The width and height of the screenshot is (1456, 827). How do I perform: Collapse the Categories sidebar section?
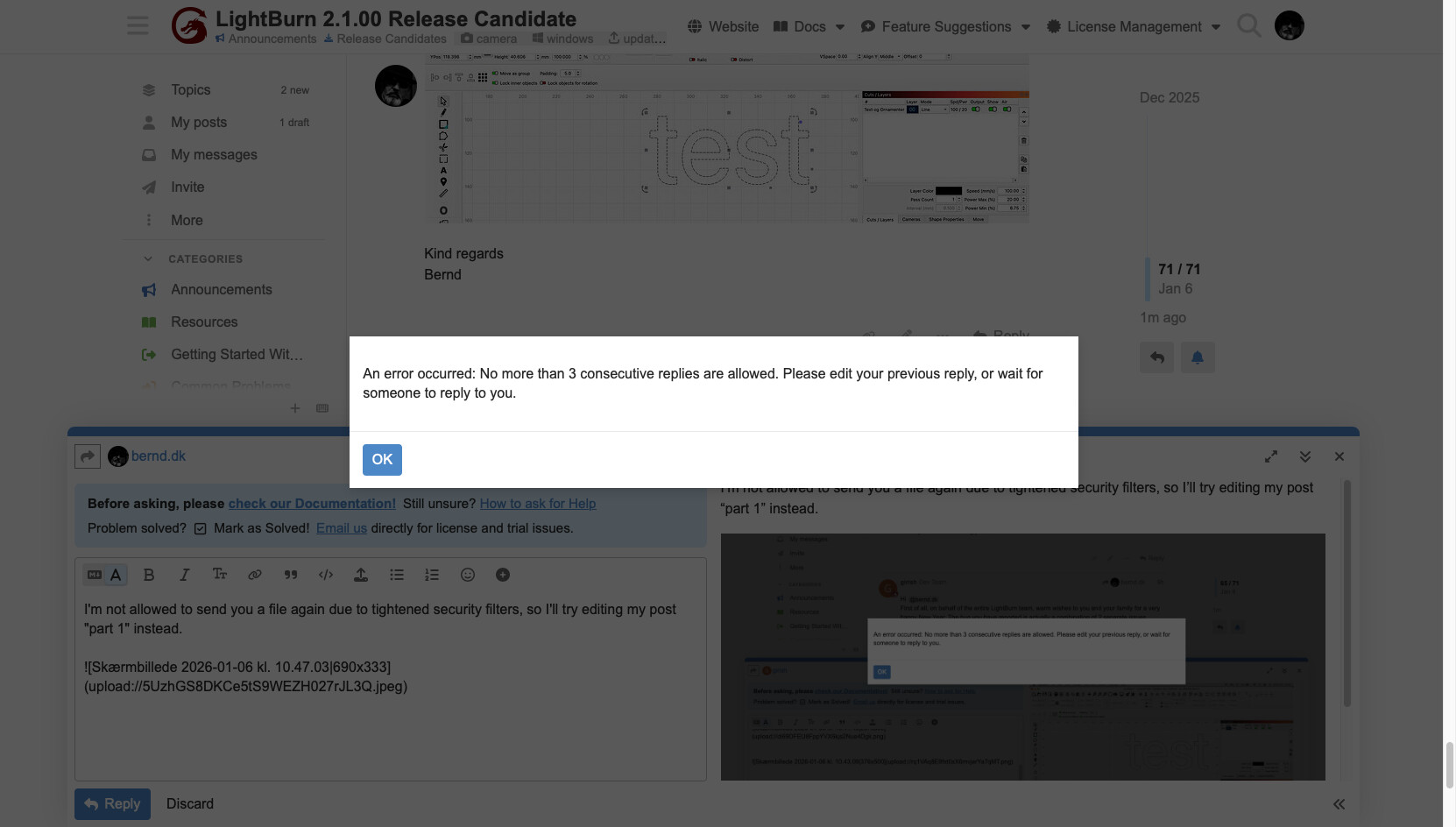coord(194,259)
